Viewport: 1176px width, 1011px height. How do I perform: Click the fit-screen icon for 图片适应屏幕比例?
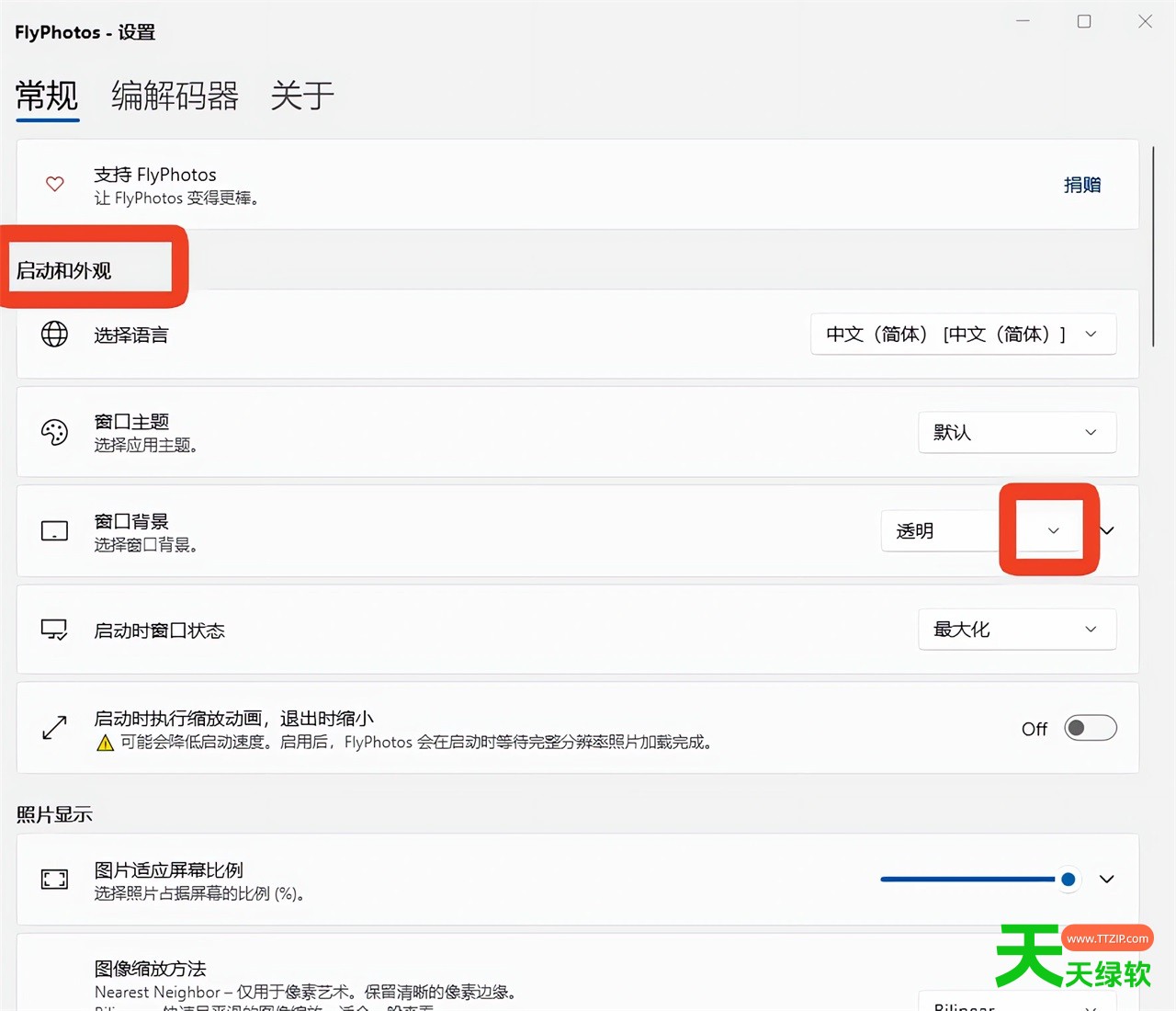tap(54, 880)
